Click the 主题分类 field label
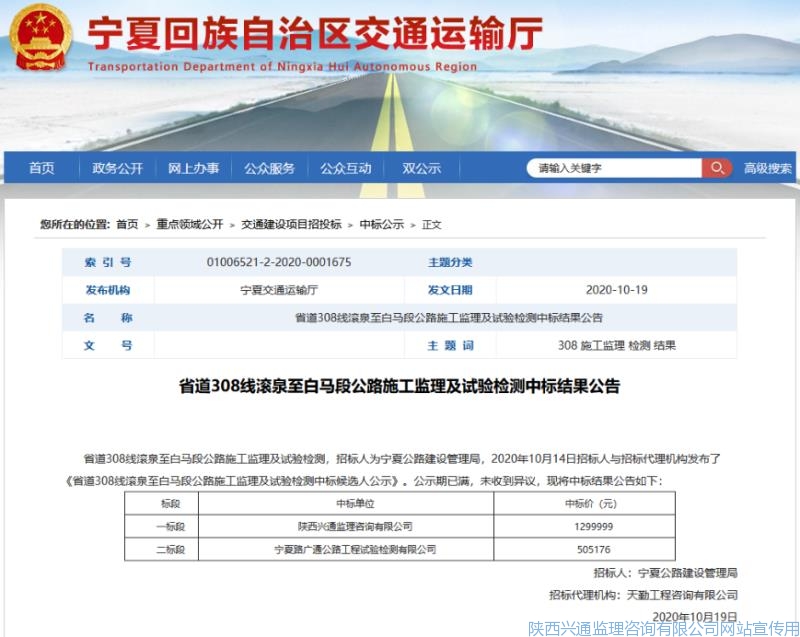The image size is (800, 637). (450, 262)
